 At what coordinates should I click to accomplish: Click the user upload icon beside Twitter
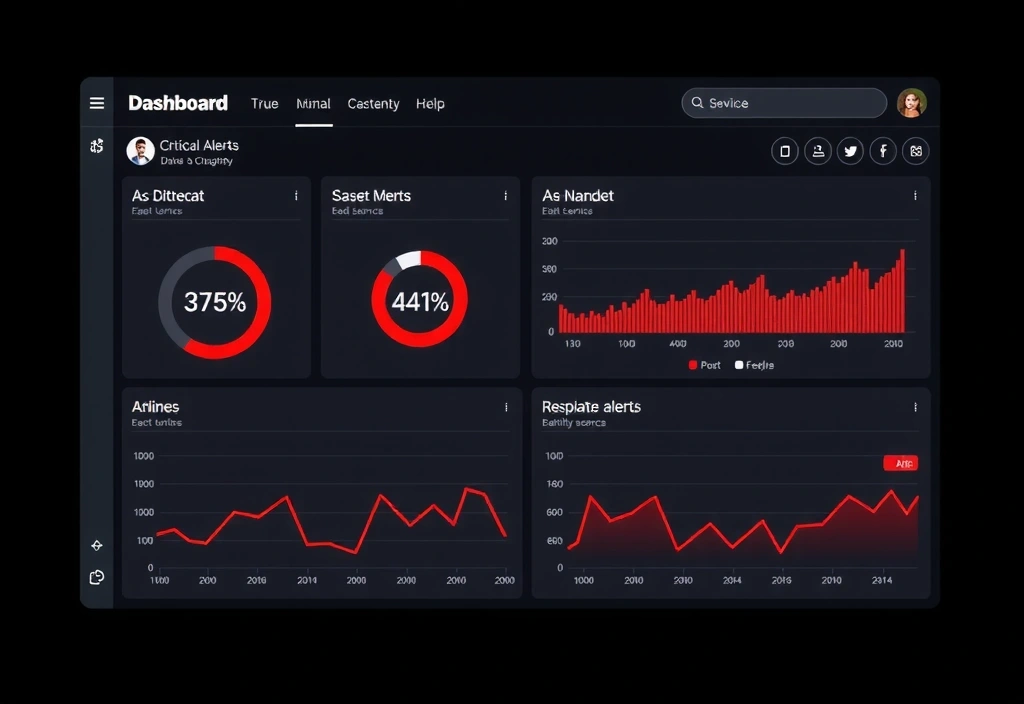818,151
